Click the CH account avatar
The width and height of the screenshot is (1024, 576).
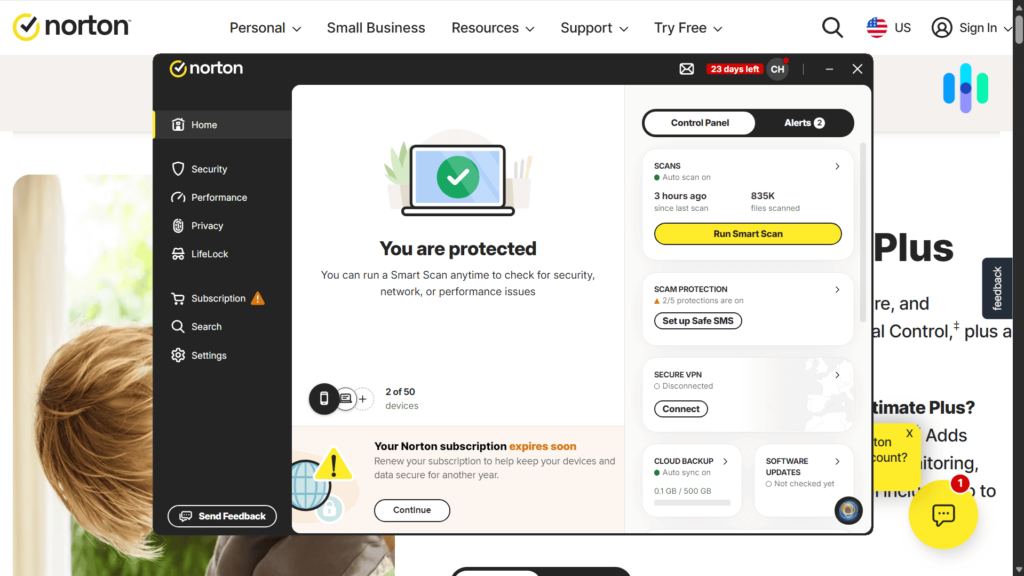point(777,69)
